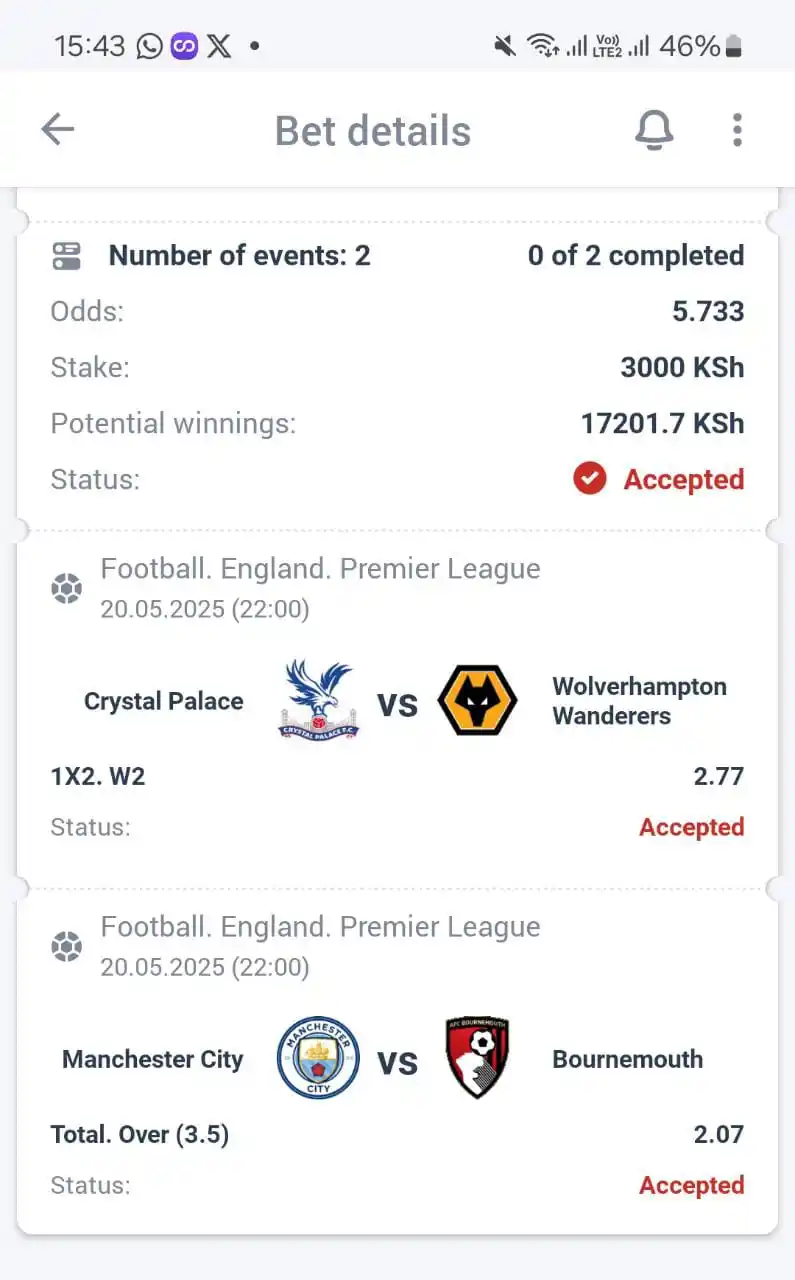Image resolution: width=795 pixels, height=1280 pixels.
Task: Tap the WhatsApp notification status icon
Action: tap(149, 46)
